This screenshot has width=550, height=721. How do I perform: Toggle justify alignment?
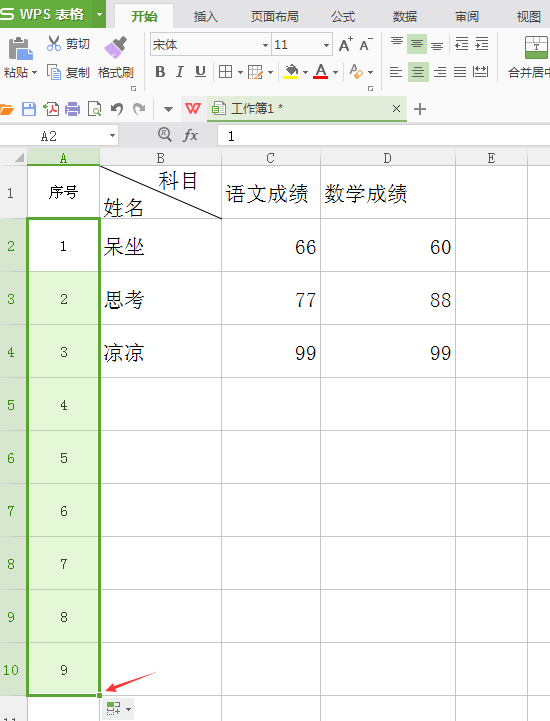point(460,72)
